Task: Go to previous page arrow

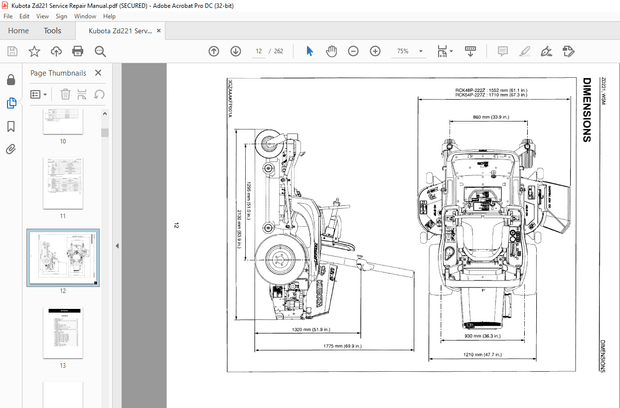Action: 214,51
